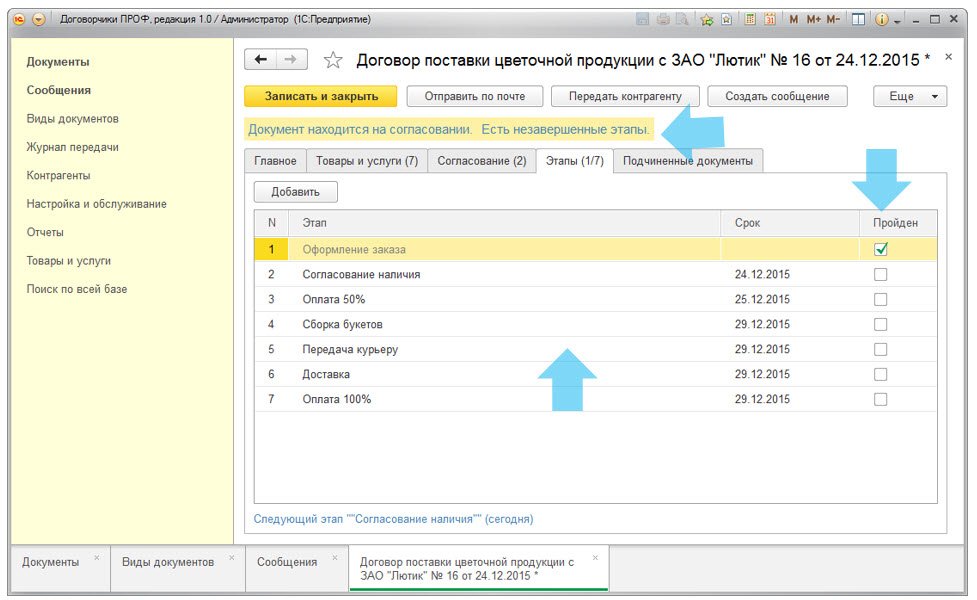
Task: Click the Следующий этап link
Action: [x=393, y=519]
